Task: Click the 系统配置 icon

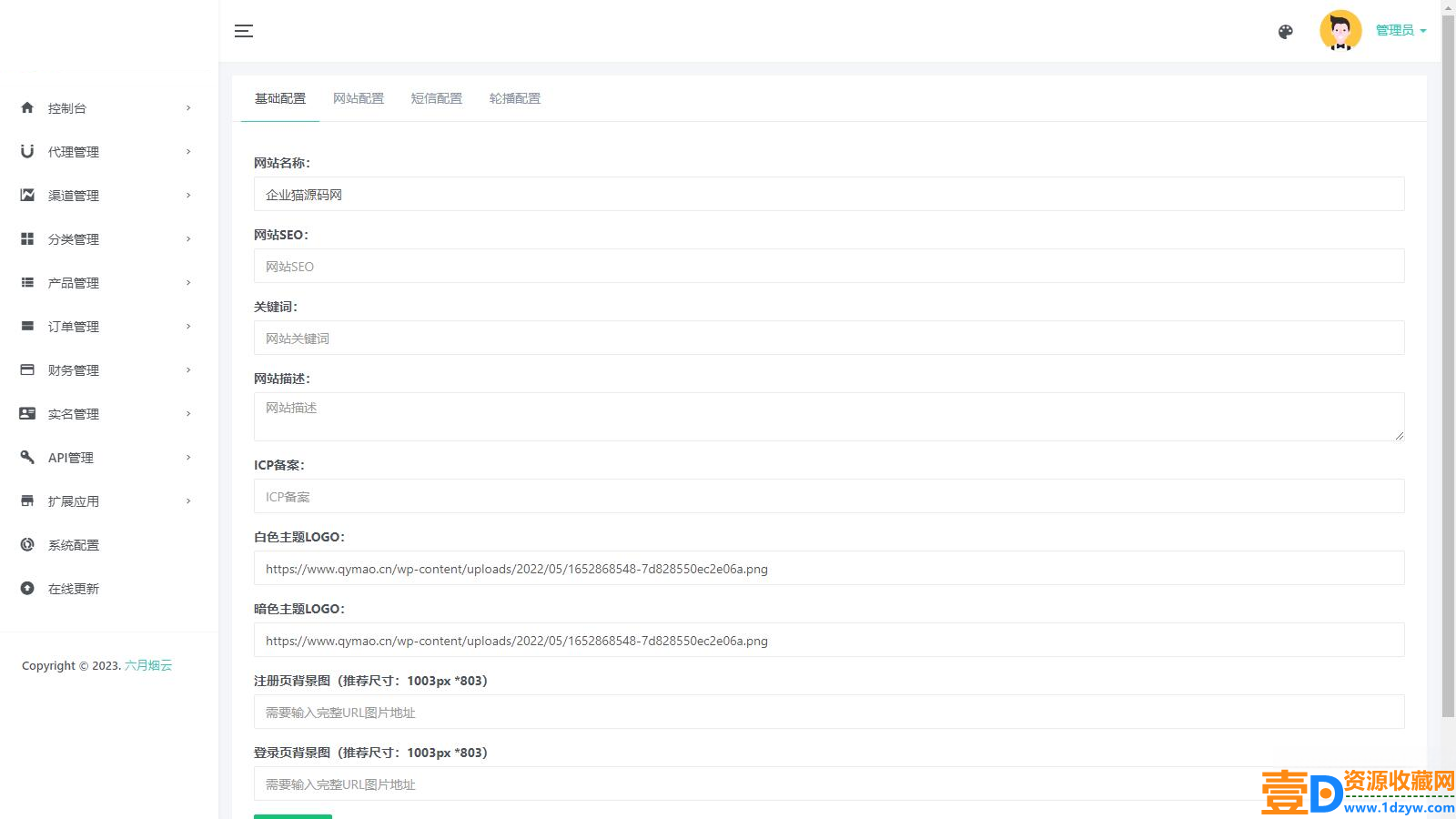Action: pyautogui.click(x=27, y=544)
